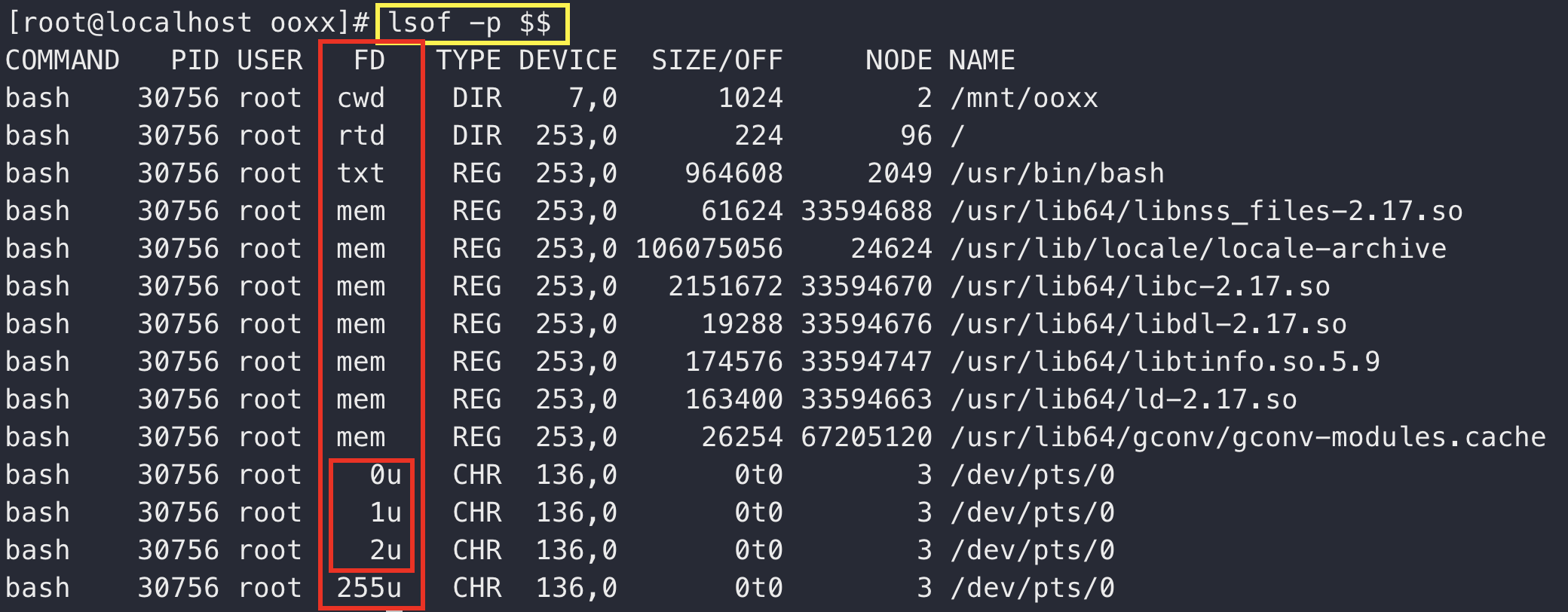Select the size value "26254"
1568x612 pixels.
click(742, 437)
